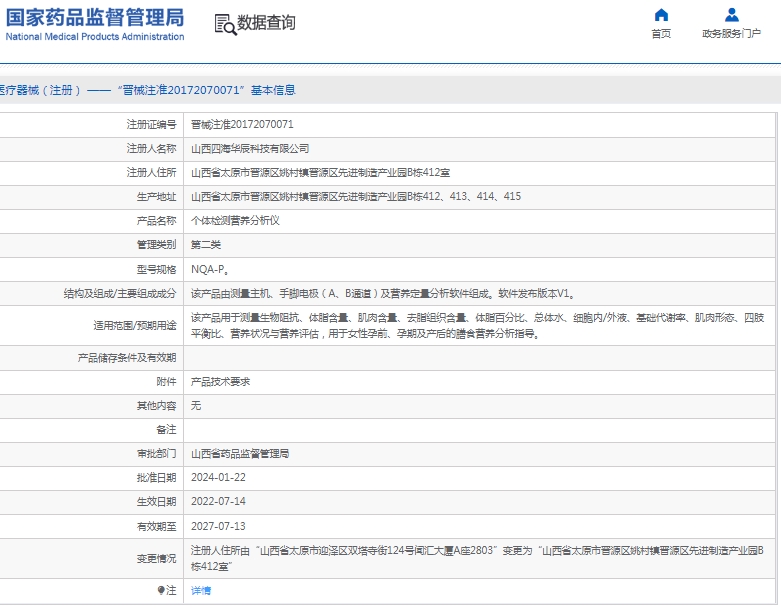Click approval department 山西省药品监督管理局
This screenshot has width=781, height=608.
240,454
